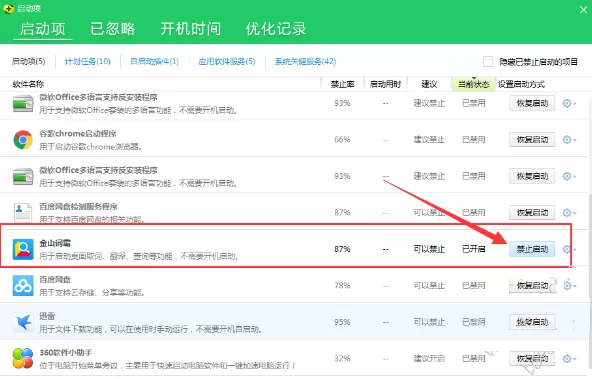Tick 隐藏已禁止启动的项目 checkbox
This screenshot has width=592, height=379.
[488, 61]
